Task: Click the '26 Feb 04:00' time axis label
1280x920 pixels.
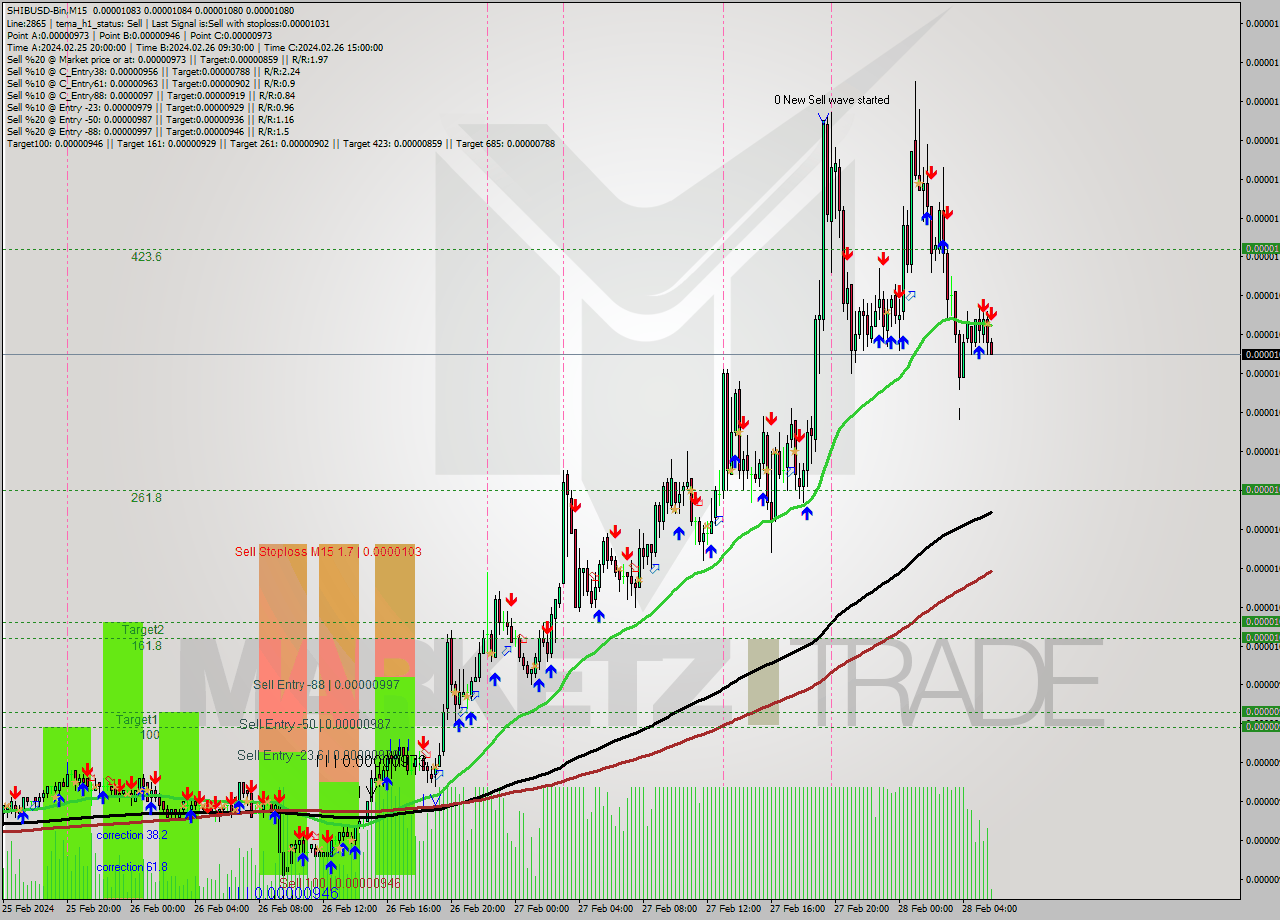Action: 221,909
